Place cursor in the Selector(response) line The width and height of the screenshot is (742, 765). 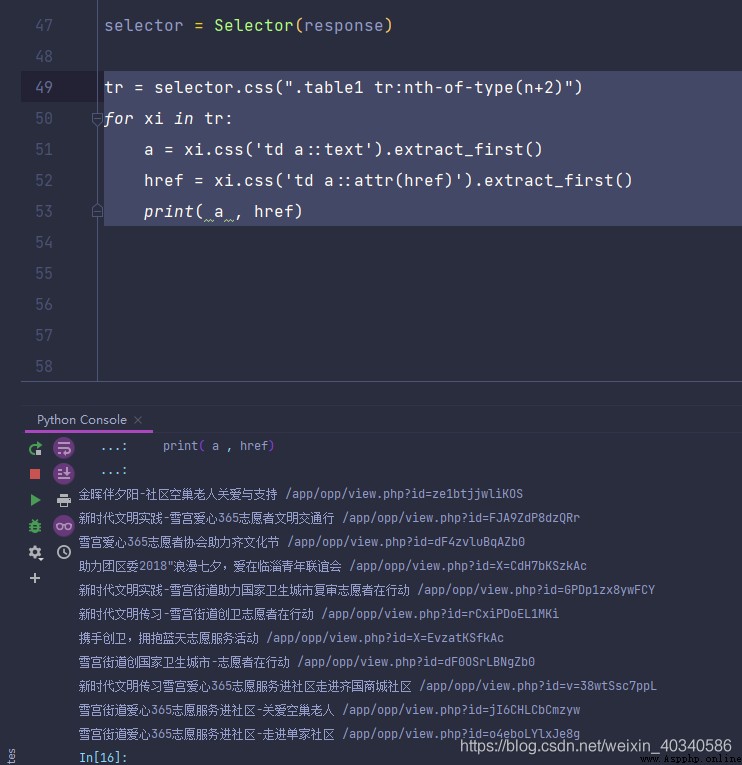[x=248, y=25]
